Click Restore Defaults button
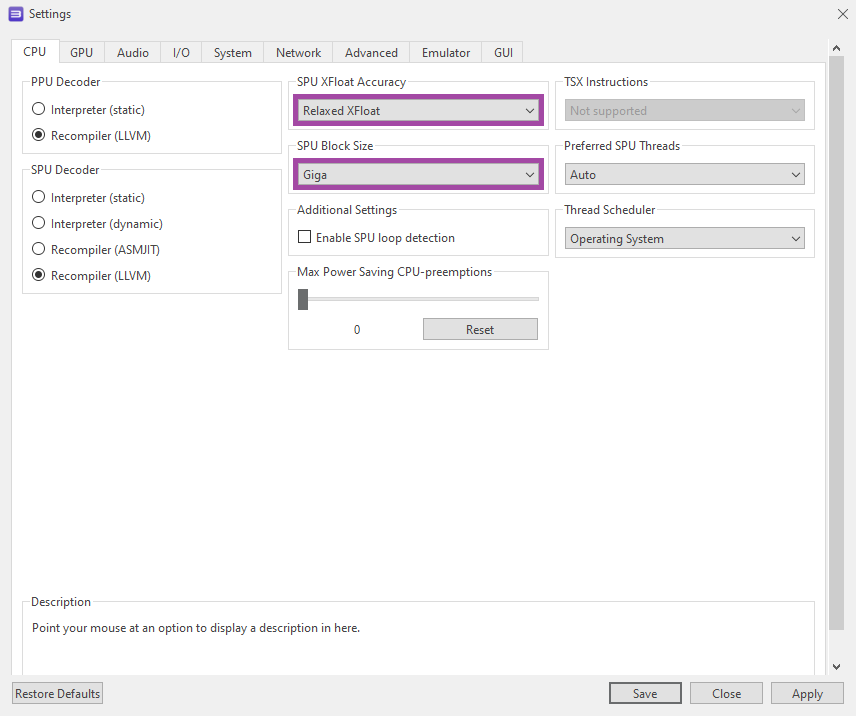 click(57, 693)
